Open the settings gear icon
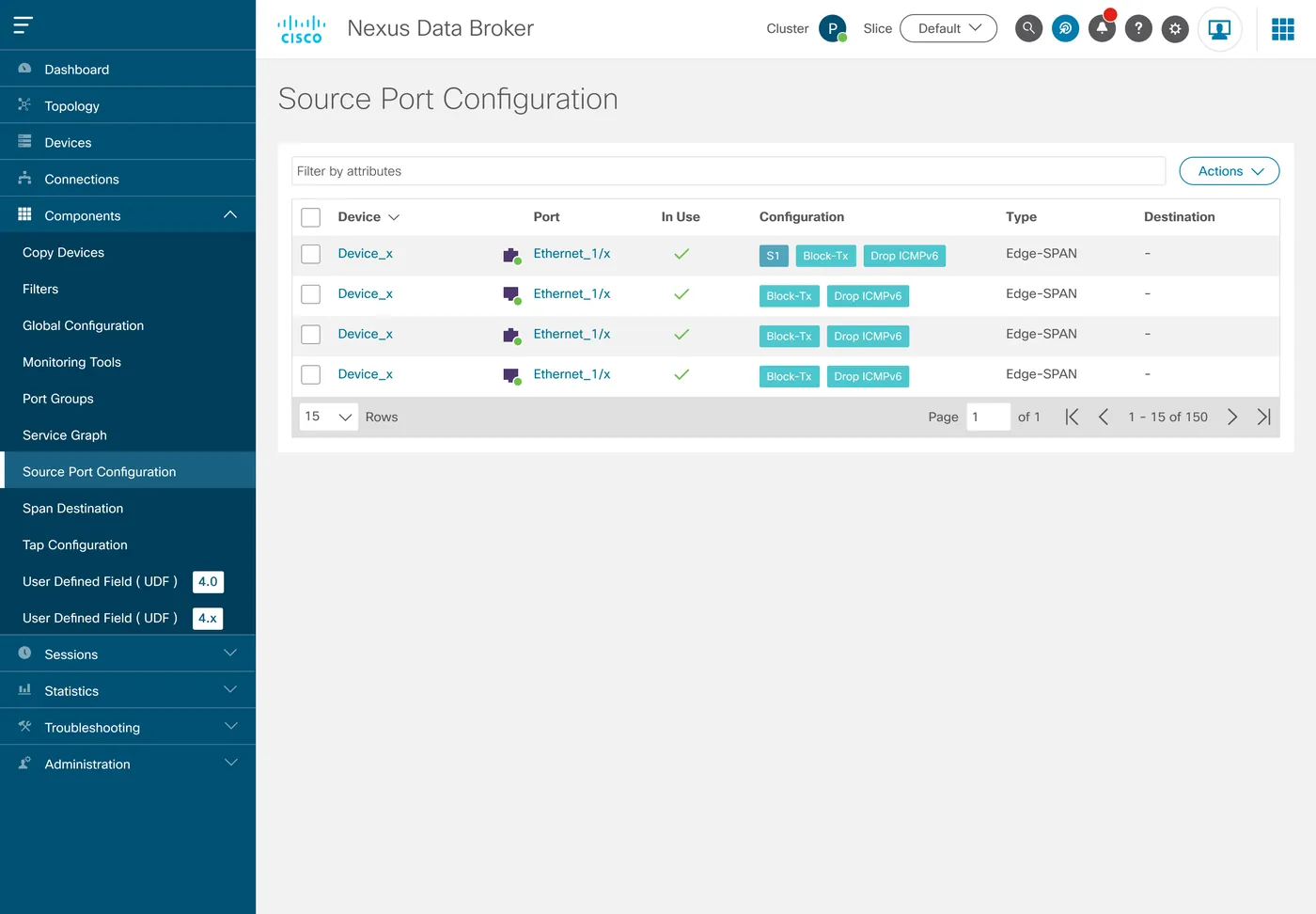 pos(1175,28)
